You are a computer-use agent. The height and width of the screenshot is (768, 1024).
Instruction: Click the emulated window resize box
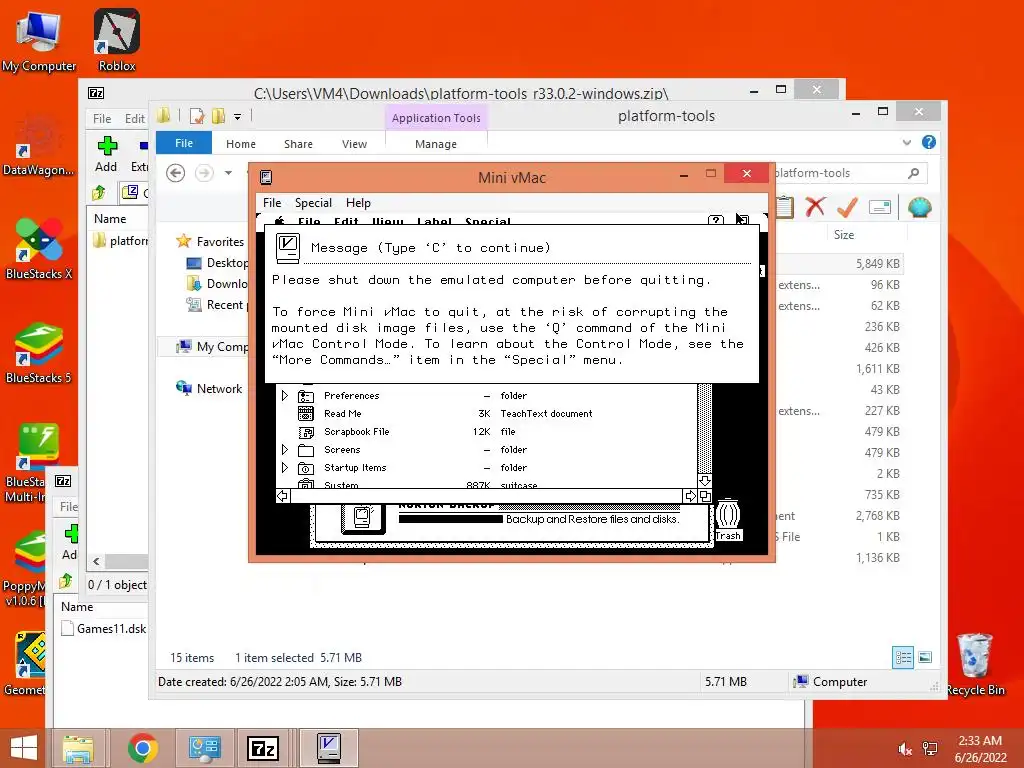pos(705,496)
